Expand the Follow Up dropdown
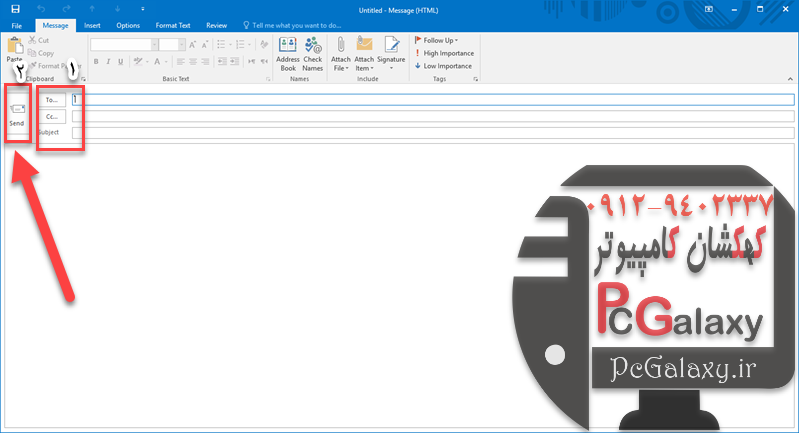 [440, 40]
